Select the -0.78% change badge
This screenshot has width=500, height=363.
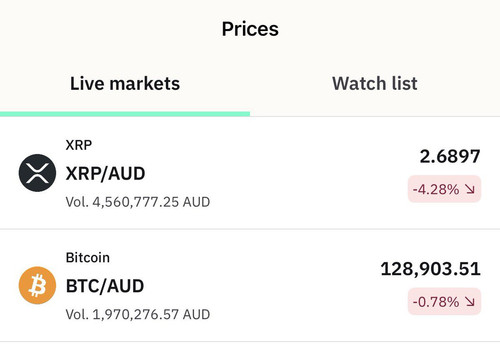tap(445, 301)
